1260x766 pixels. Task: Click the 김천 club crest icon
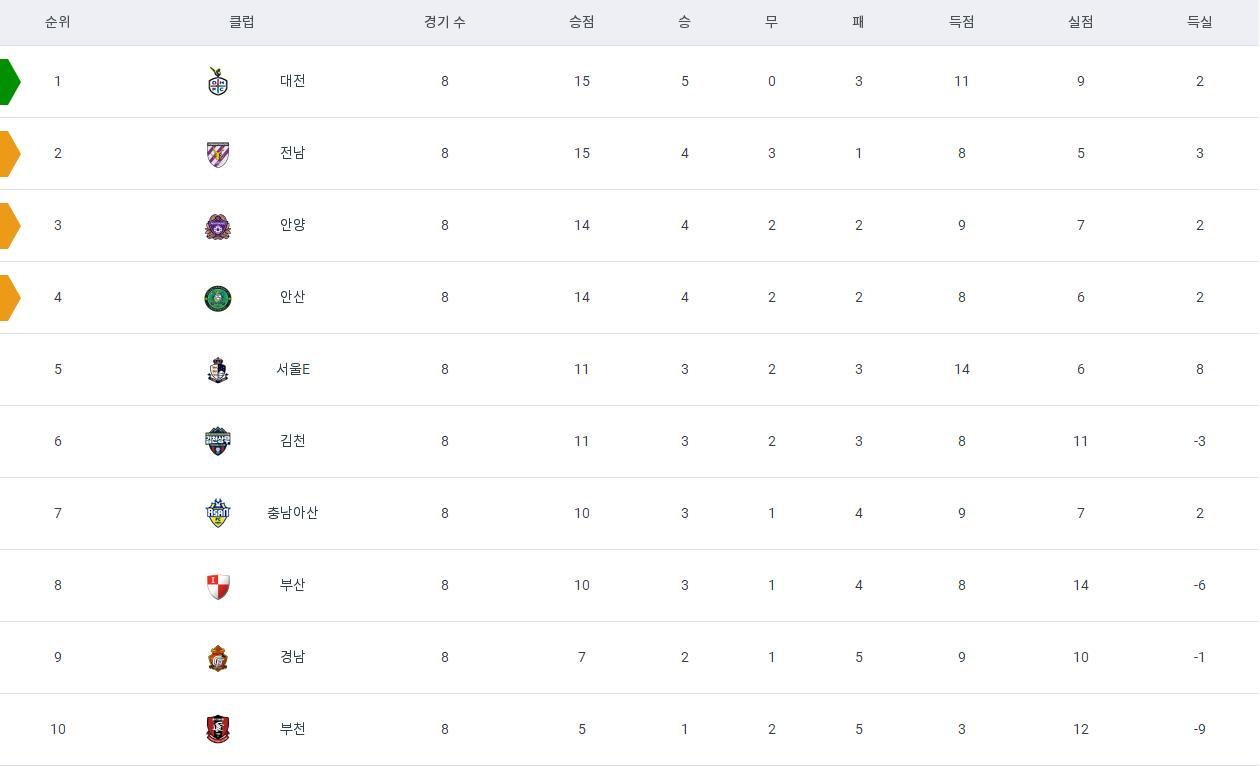click(218, 442)
